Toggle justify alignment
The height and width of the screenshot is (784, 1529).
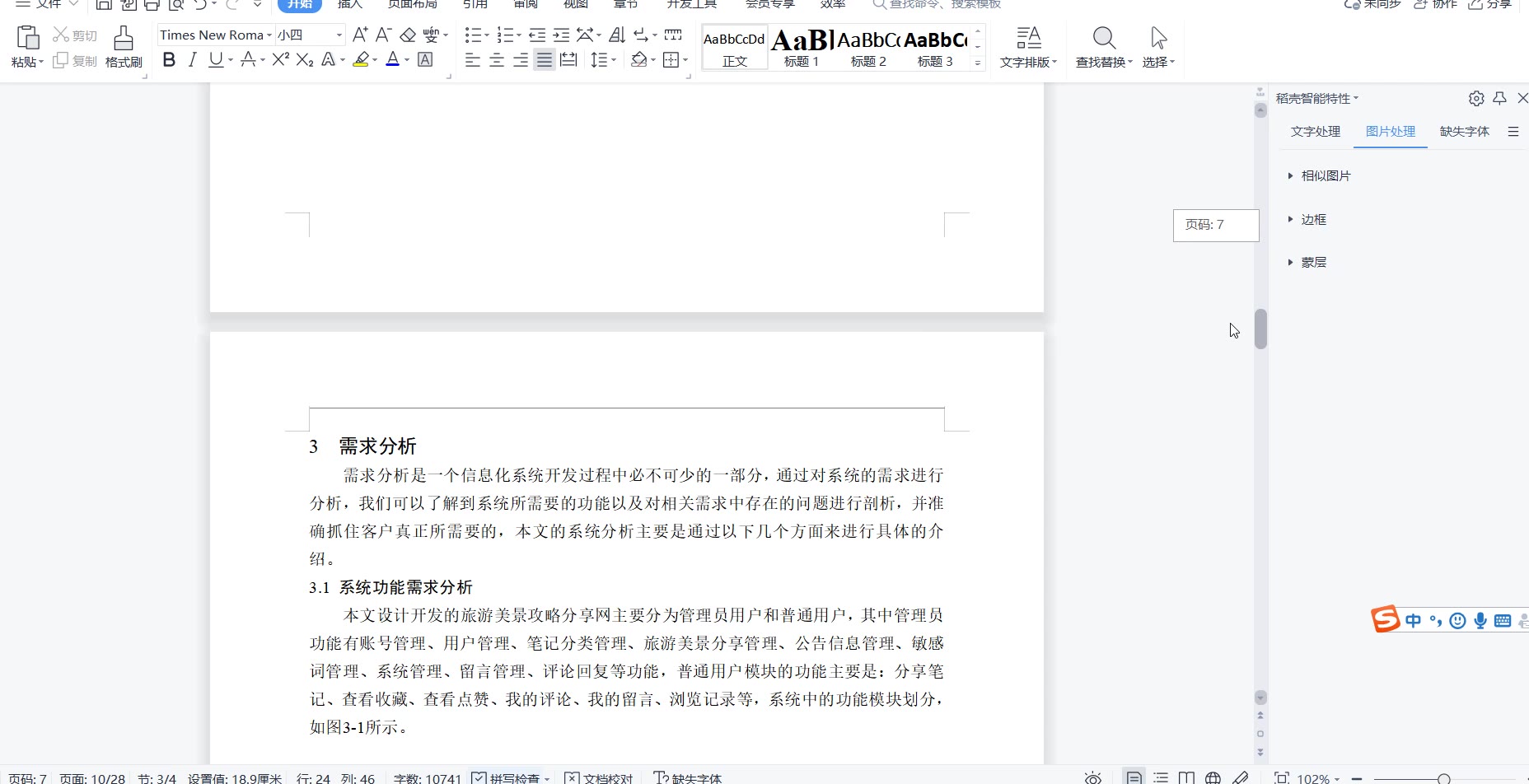545,59
